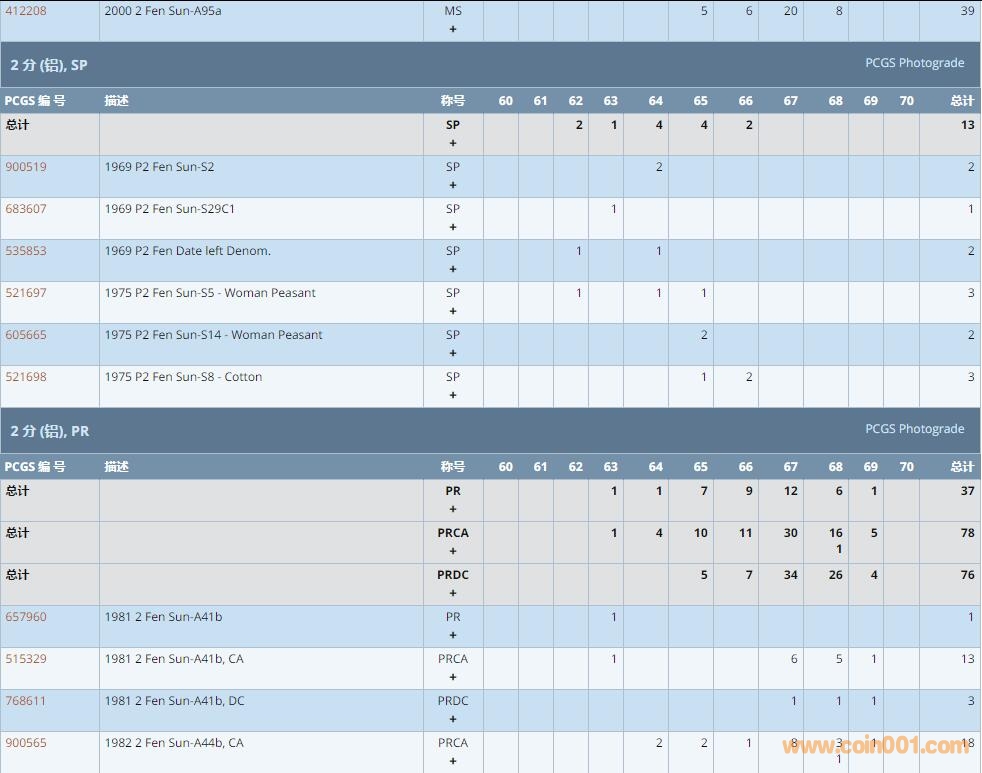Screen dimensions: 982x773
Task: Expand plus for 1981 2 Fen Sun-A41b, DC
Action: [x=453, y=719]
